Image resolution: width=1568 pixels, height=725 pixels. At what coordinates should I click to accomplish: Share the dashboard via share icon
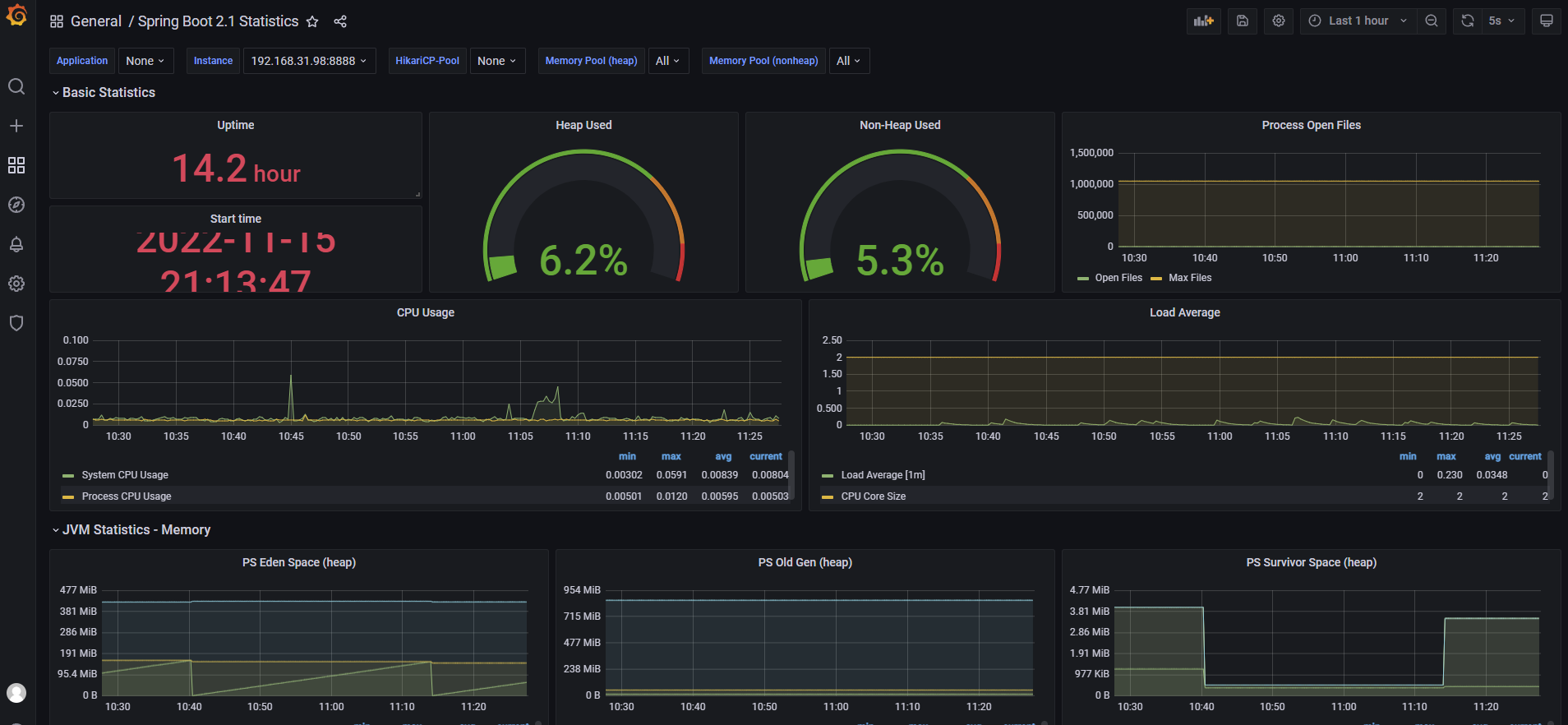coord(340,21)
